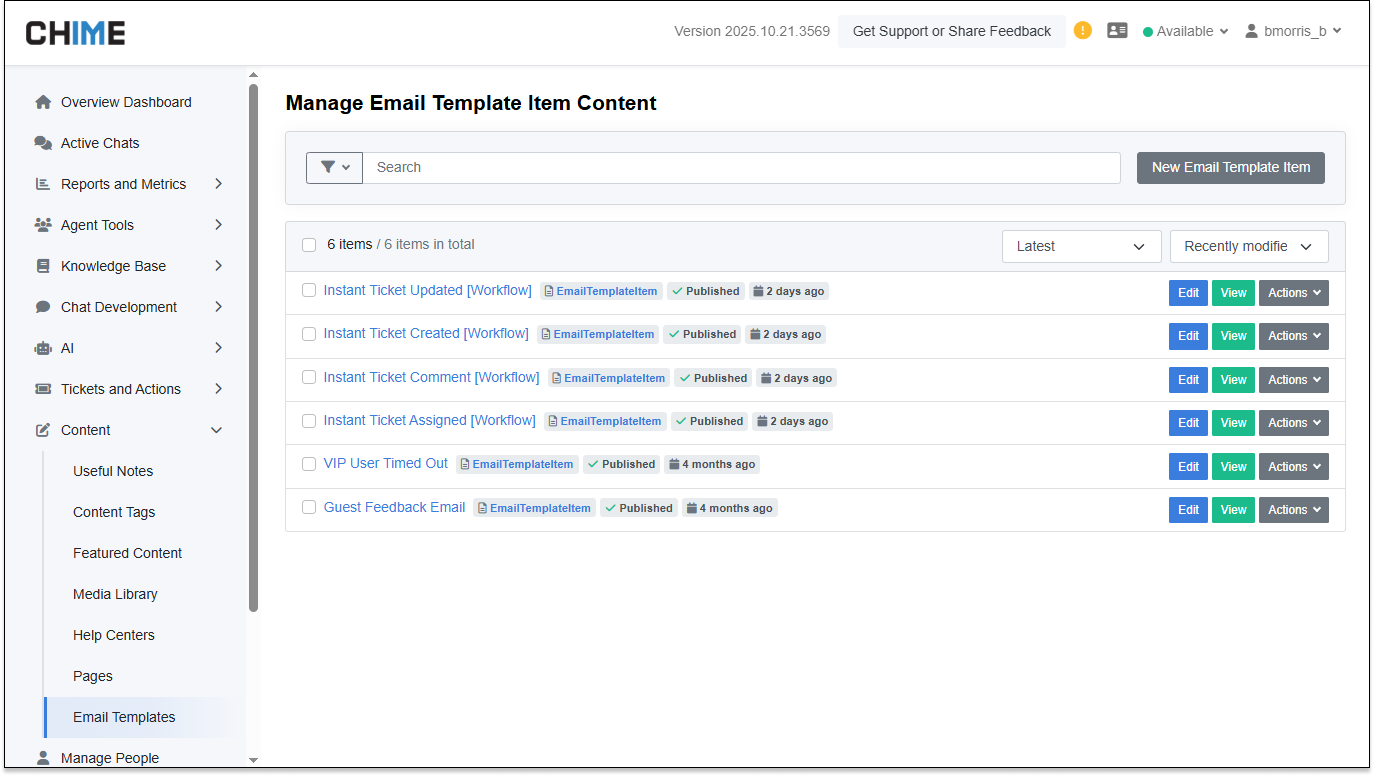This screenshot has height=776, width=1374.
Task: Toggle the select-all items checkbox
Action: click(309, 245)
